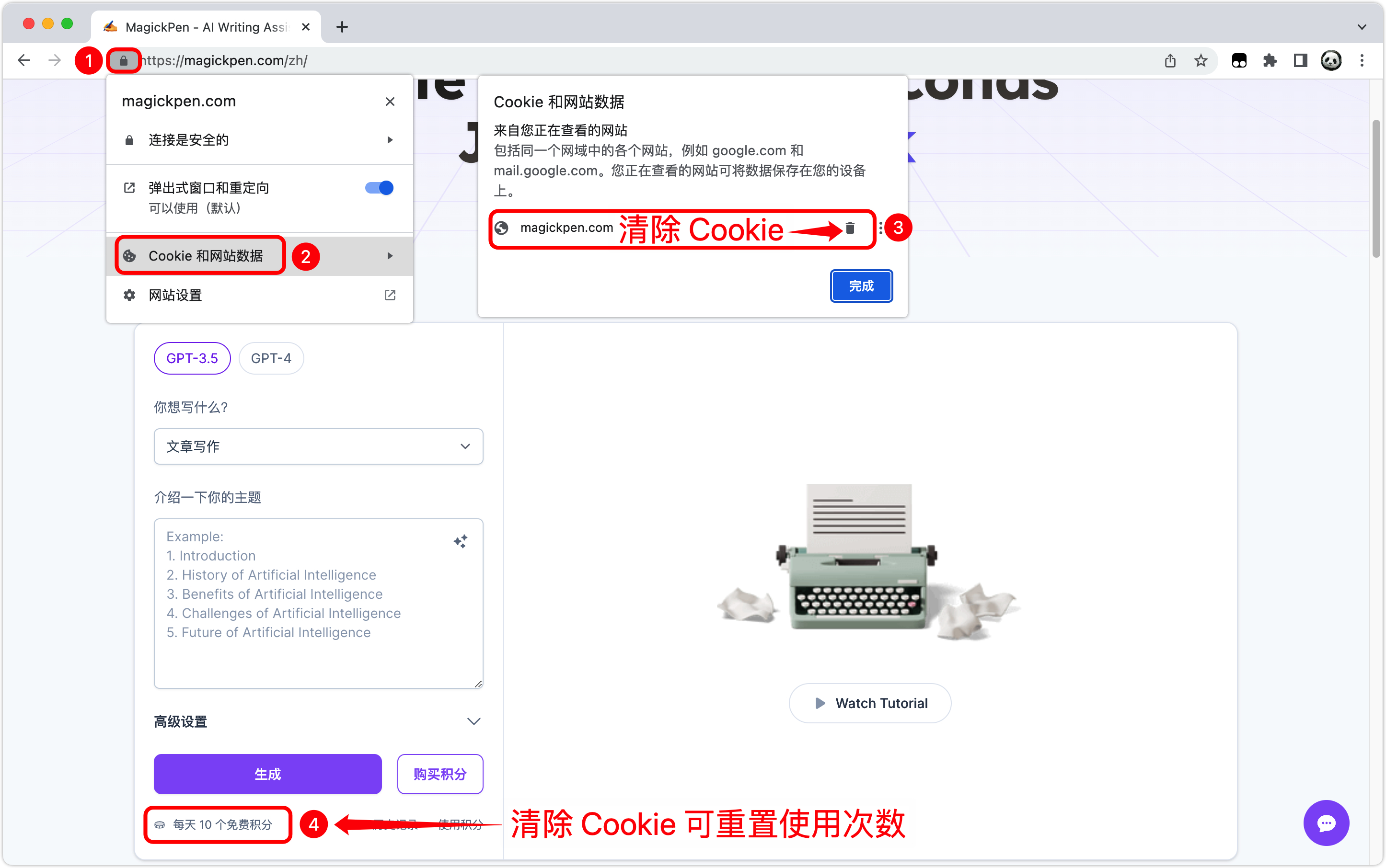This screenshot has width=1386, height=868.
Task: Open the 连接是安全的 row
Action: pyautogui.click(x=260, y=140)
